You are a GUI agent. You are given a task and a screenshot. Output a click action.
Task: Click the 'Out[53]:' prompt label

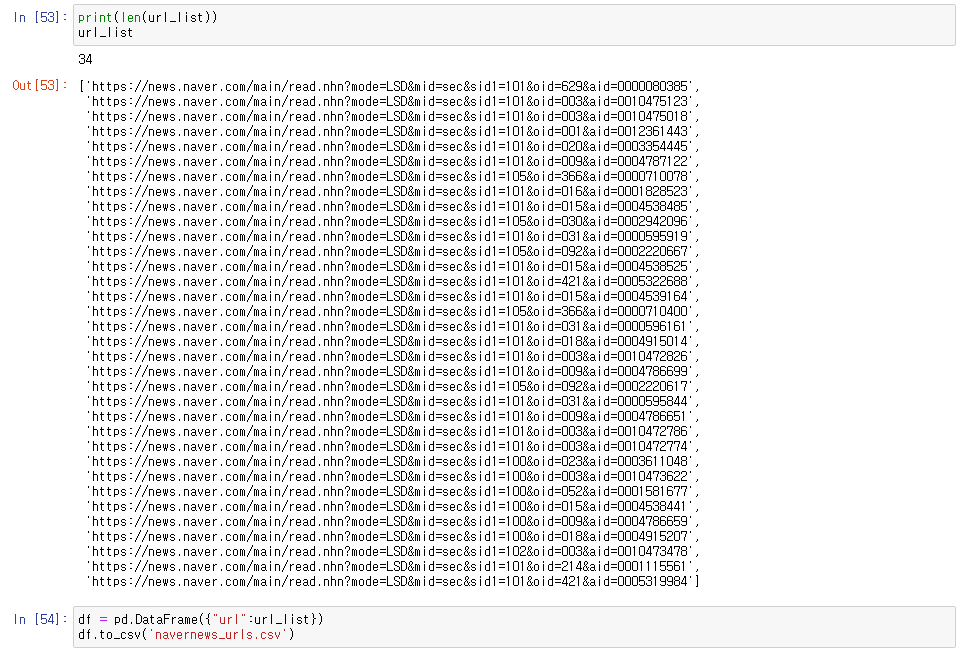coord(40,85)
